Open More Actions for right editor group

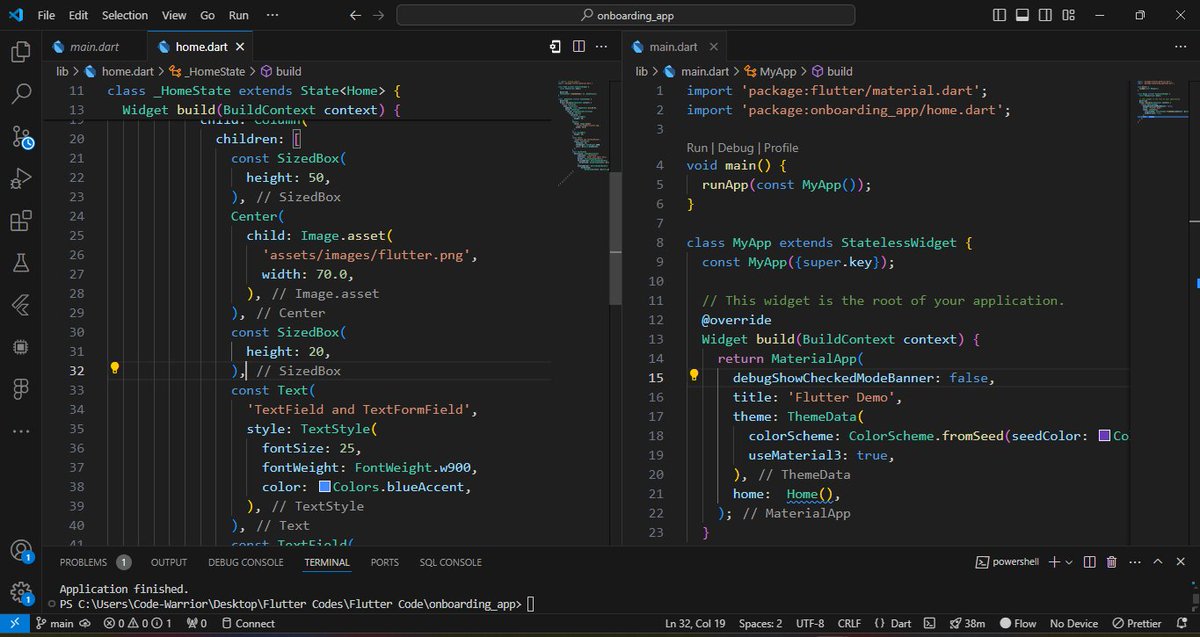click(x=1179, y=46)
